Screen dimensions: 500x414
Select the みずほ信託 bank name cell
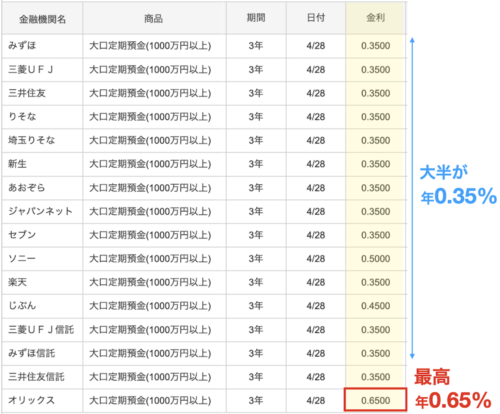42,354
